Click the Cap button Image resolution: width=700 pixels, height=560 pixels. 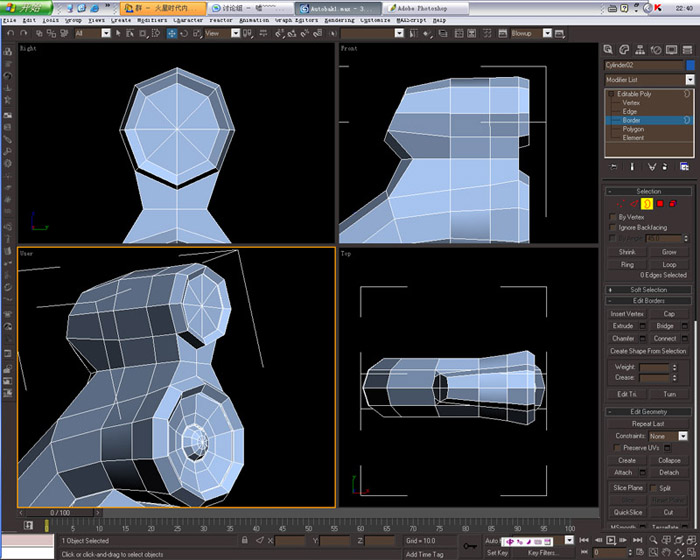pyautogui.click(x=669, y=314)
